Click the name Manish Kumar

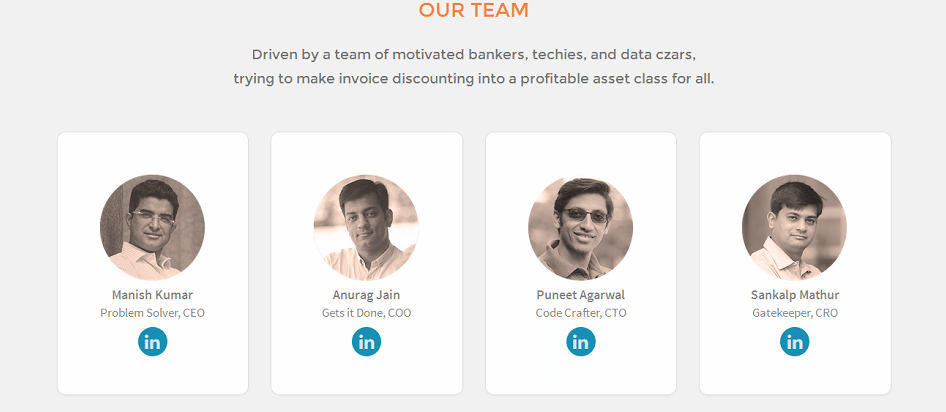[152, 295]
